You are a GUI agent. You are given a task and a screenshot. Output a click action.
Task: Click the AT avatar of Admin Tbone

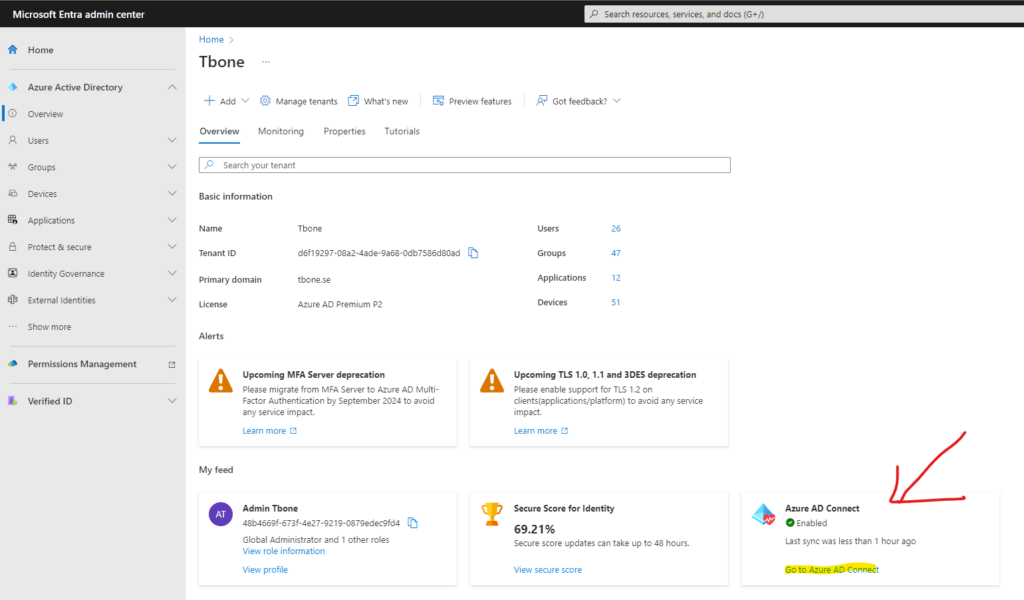pos(221,514)
